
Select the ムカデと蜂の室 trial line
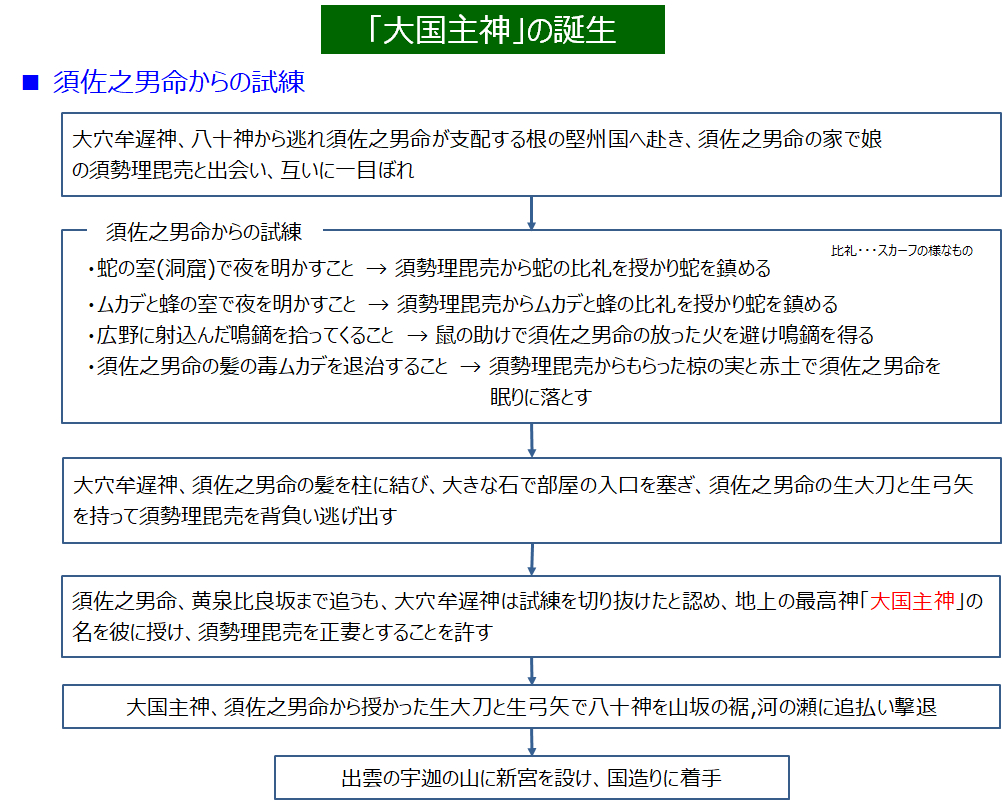click(462, 304)
